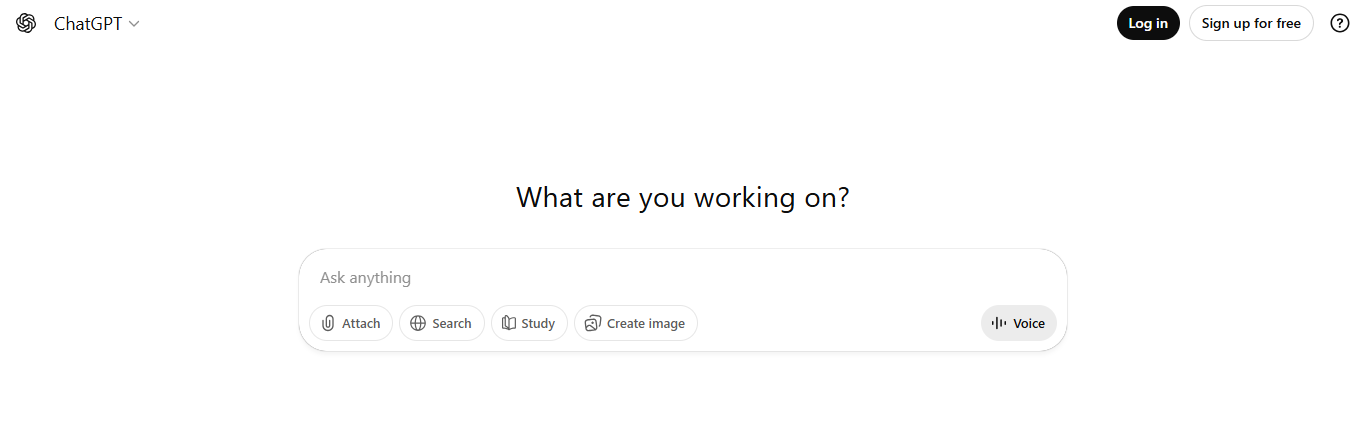Click the ChatGPT logo icon
Screen dimensions: 1359x446
click(x=26, y=23)
